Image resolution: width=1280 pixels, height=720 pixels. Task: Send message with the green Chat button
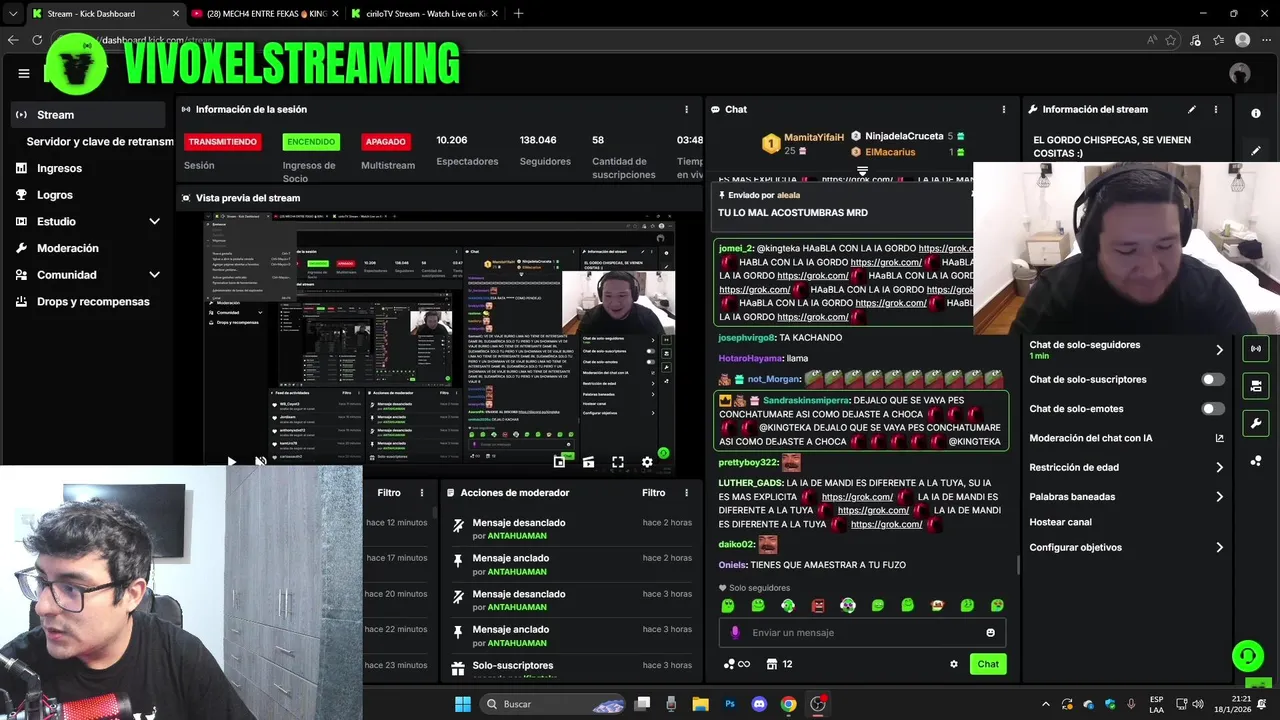pyautogui.click(x=988, y=664)
